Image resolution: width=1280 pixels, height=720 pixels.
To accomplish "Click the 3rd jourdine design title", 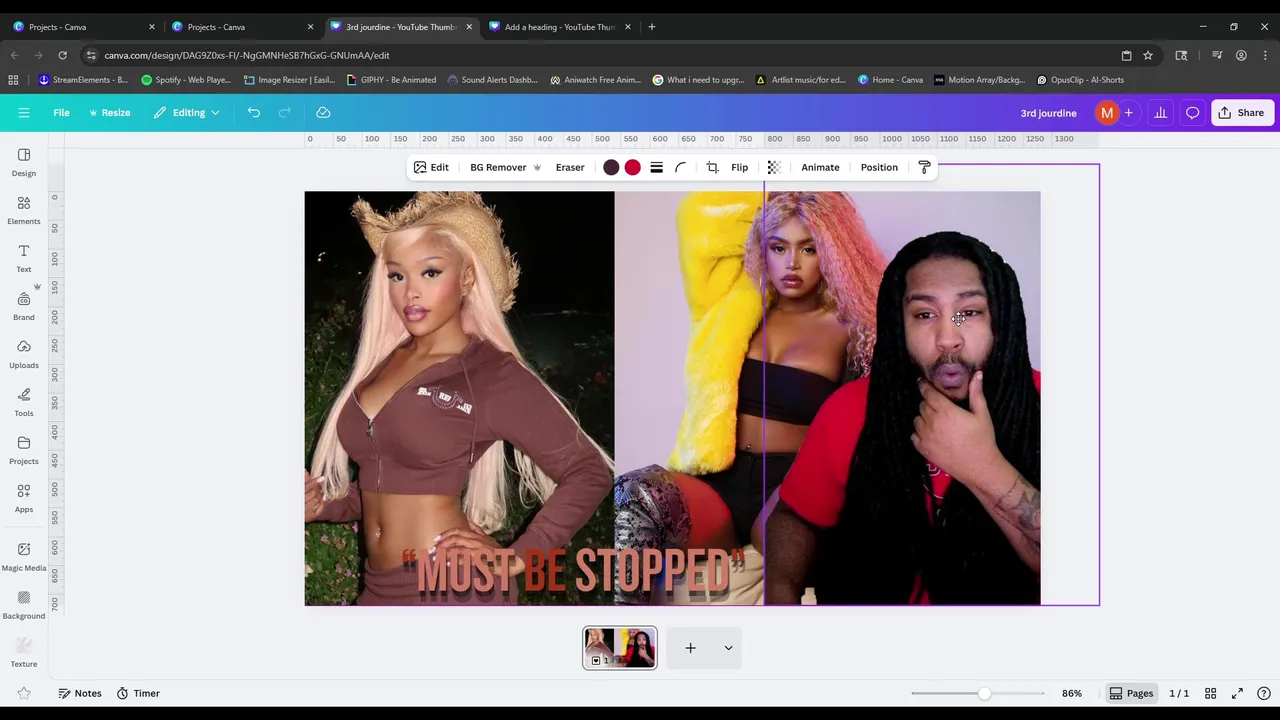I will 1048,113.
